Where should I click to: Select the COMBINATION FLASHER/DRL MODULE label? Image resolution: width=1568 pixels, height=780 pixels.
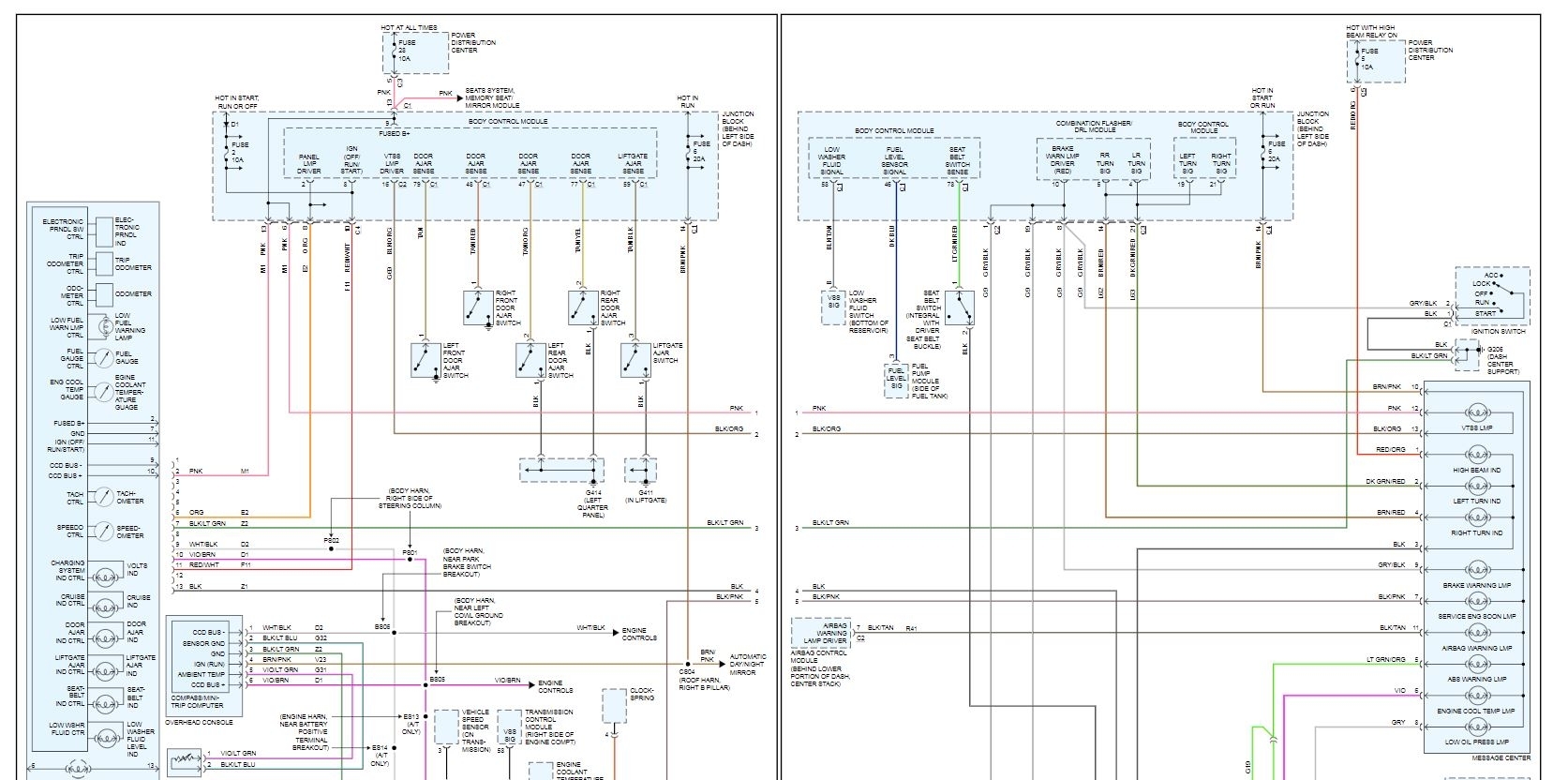[1094, 127]
